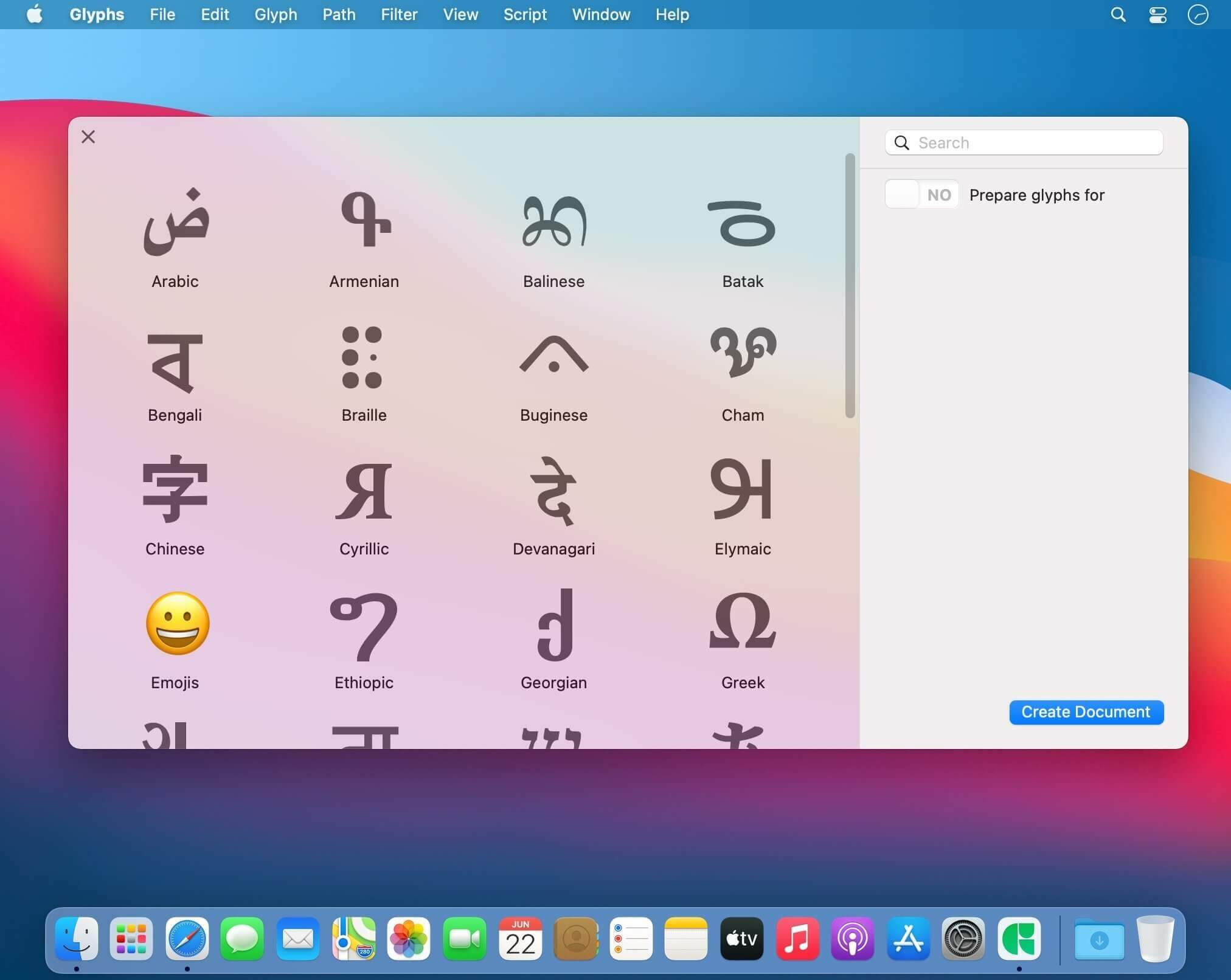Choose the Chinese character icon

point(175,489)
